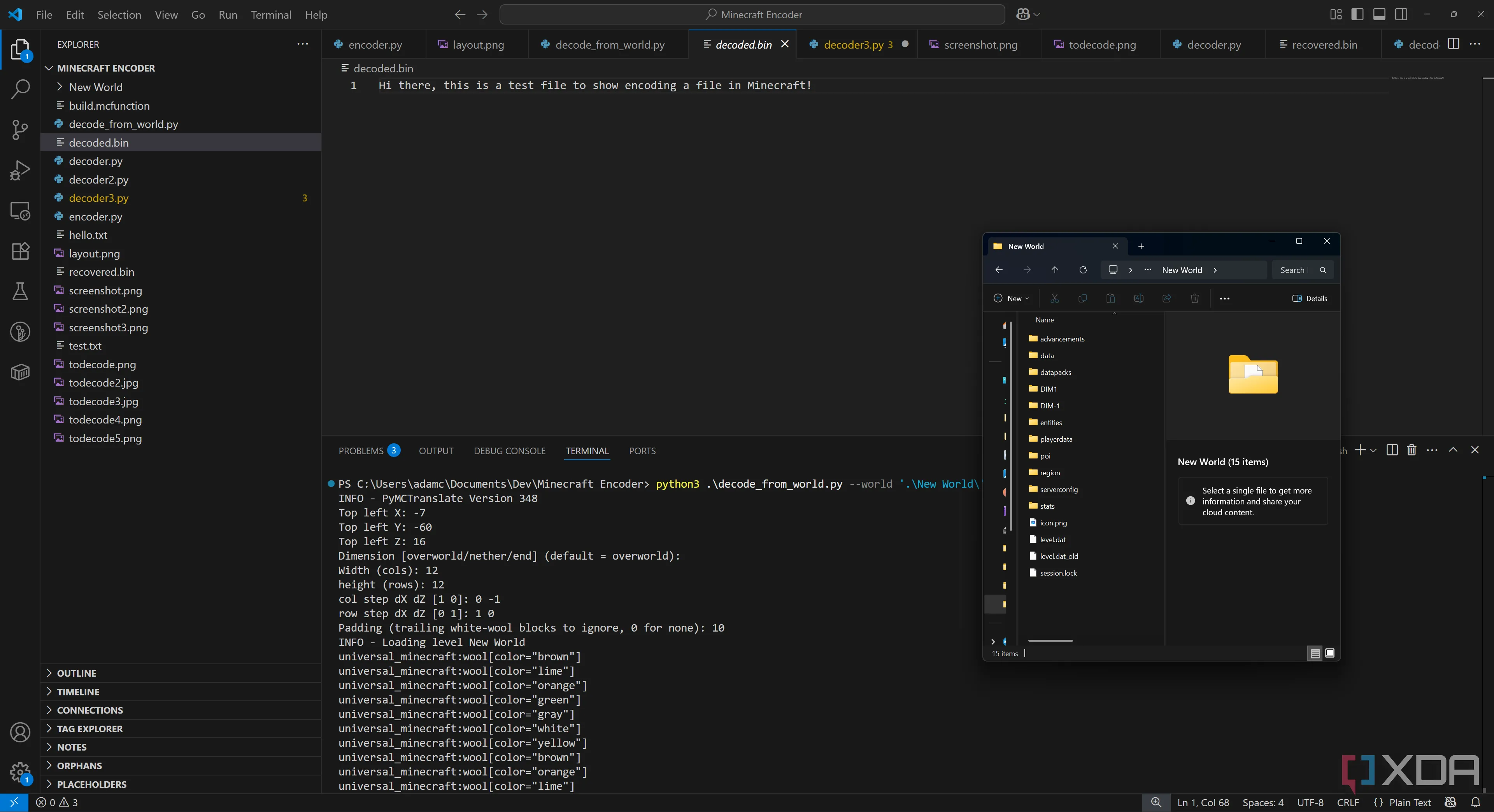Viewport: 1494px width, 812px height.
Task: Click horizontal scrollbar in New World file list
Action: [1050, 640]
